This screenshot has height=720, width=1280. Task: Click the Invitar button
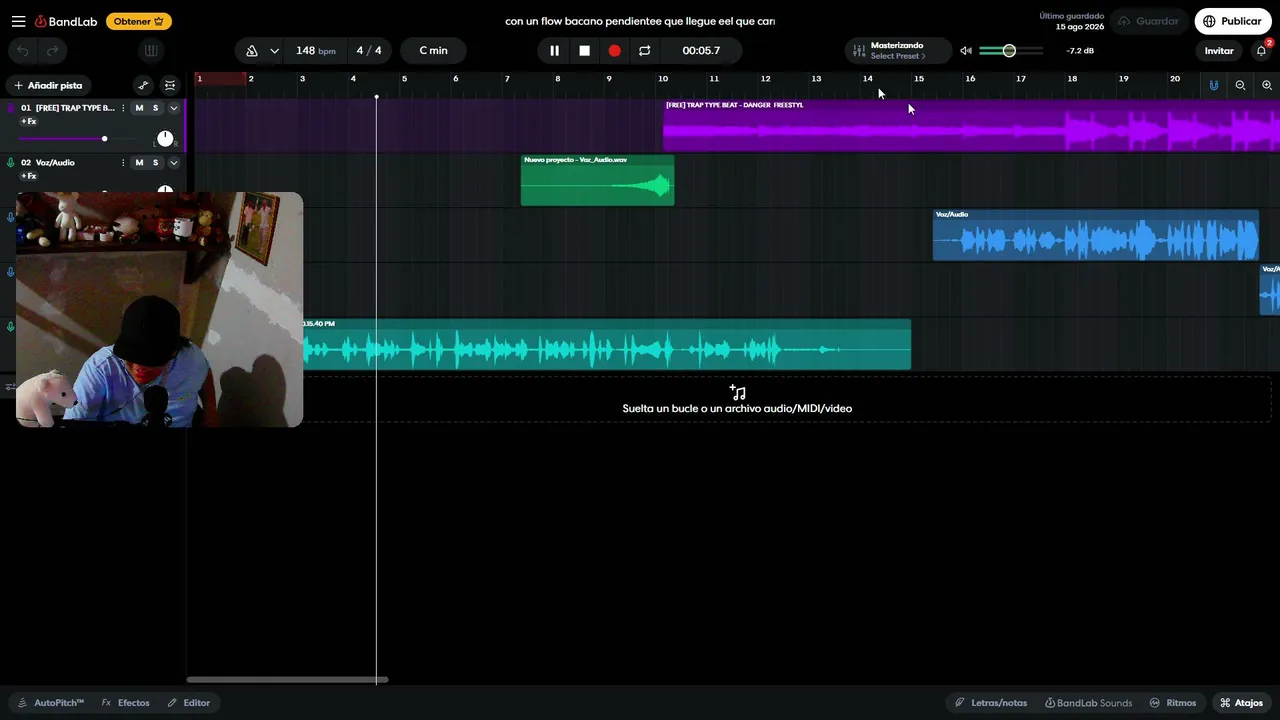(x=1219, y=51)
